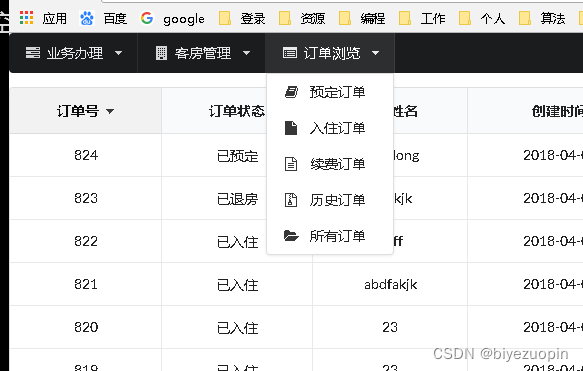Screen dimensions: 583x371
Task: Click the 订单状态 column header
Action: tap(237, 111)
